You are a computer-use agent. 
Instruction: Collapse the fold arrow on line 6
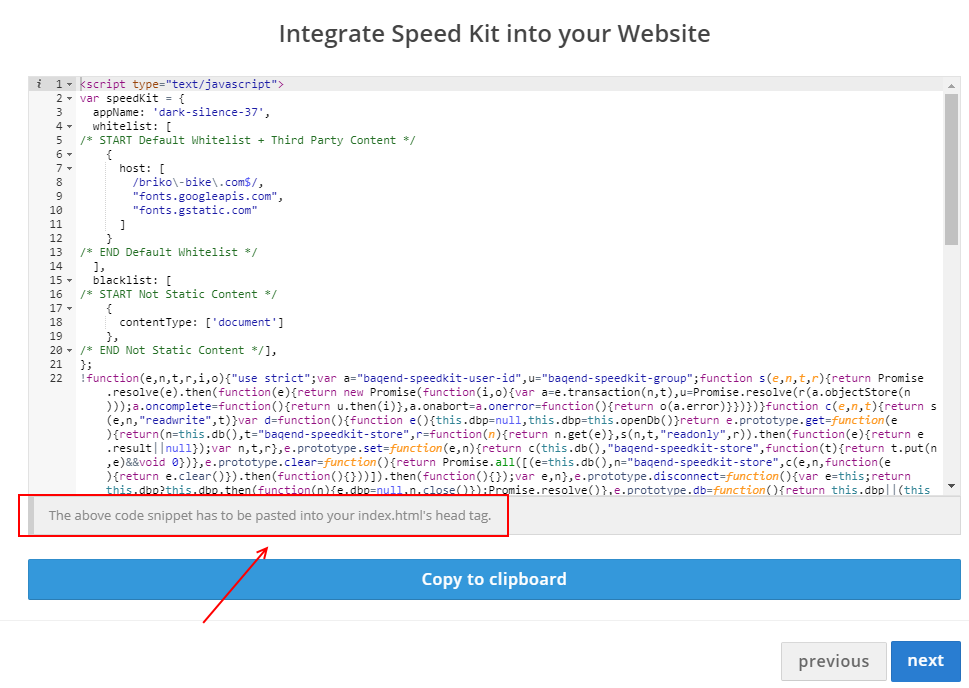coord(69,155)
